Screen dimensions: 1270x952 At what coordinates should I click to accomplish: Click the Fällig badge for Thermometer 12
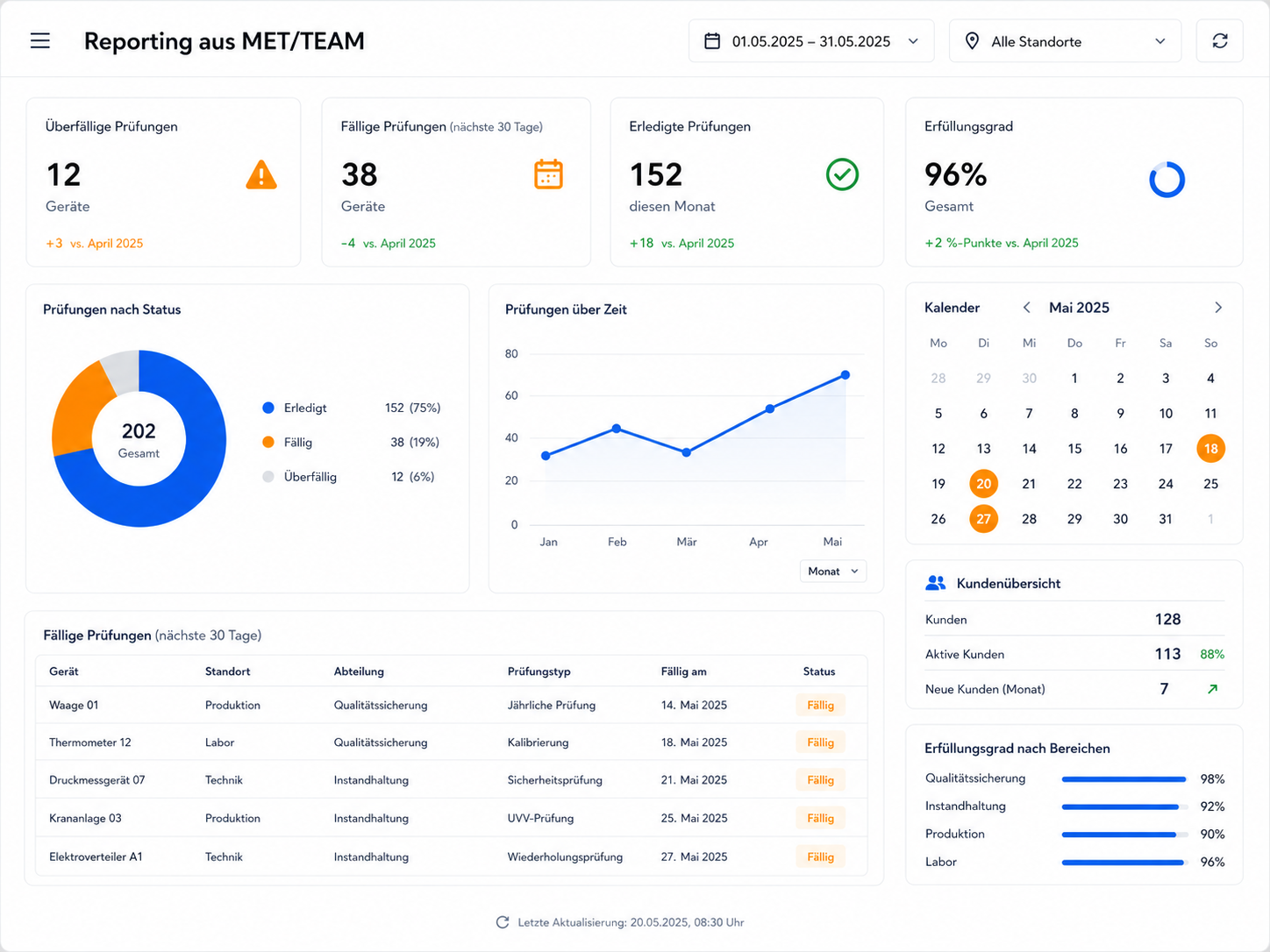pos(820,742)
